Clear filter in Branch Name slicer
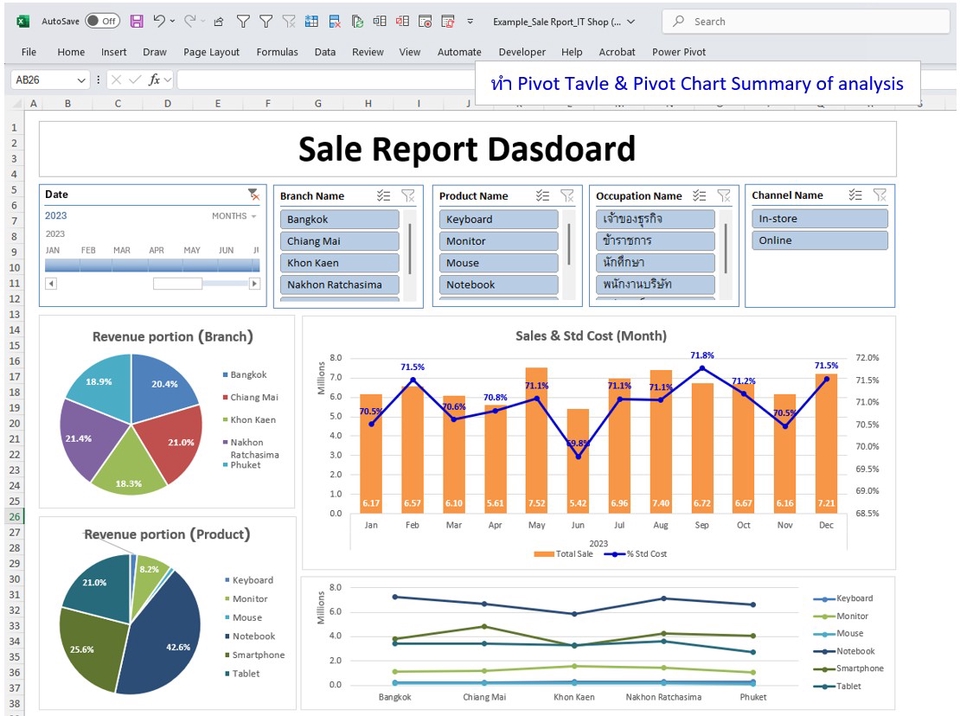 [x=408, y=196]
